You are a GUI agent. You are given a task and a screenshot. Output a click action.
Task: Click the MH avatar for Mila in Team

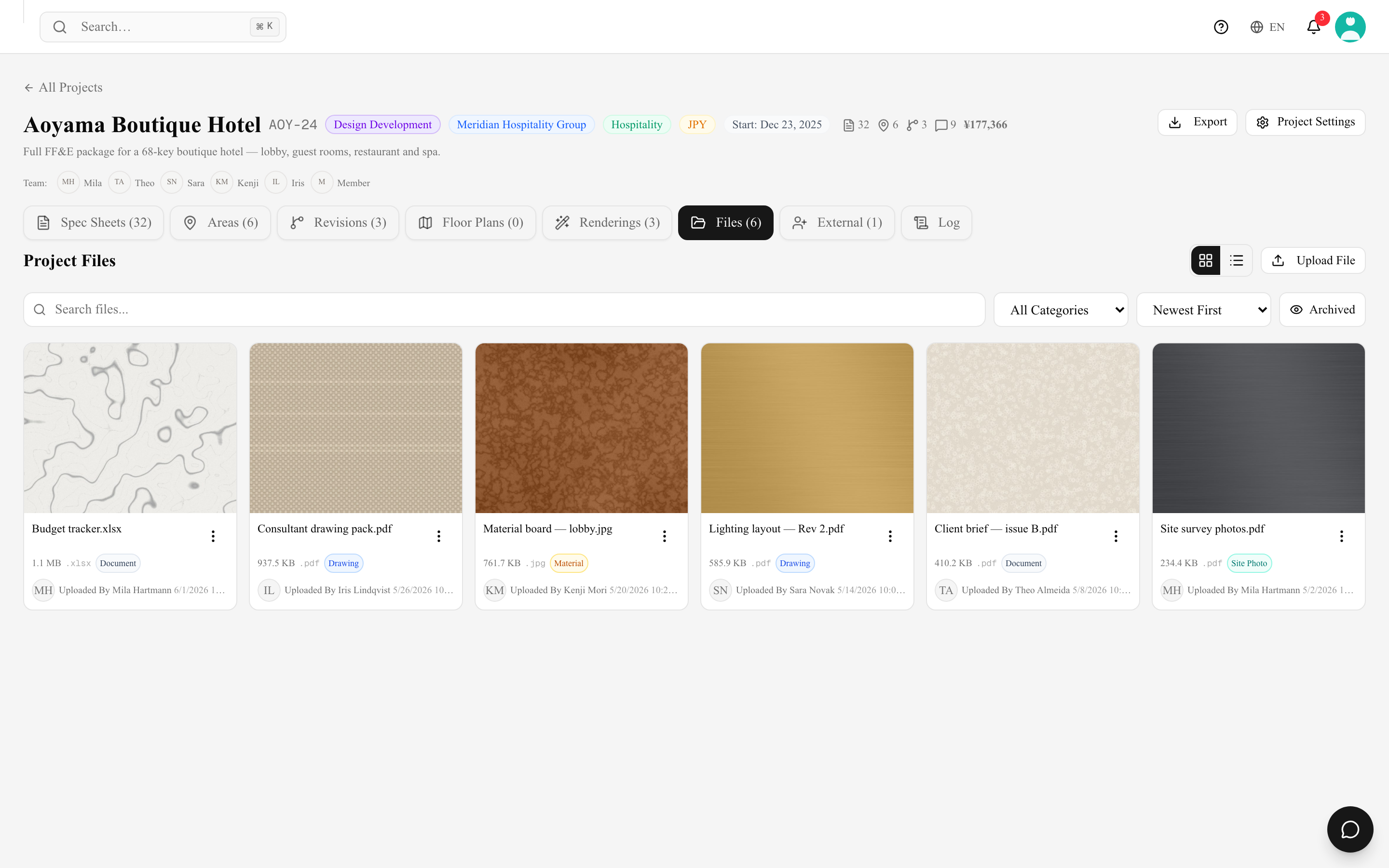click(68, 182)
